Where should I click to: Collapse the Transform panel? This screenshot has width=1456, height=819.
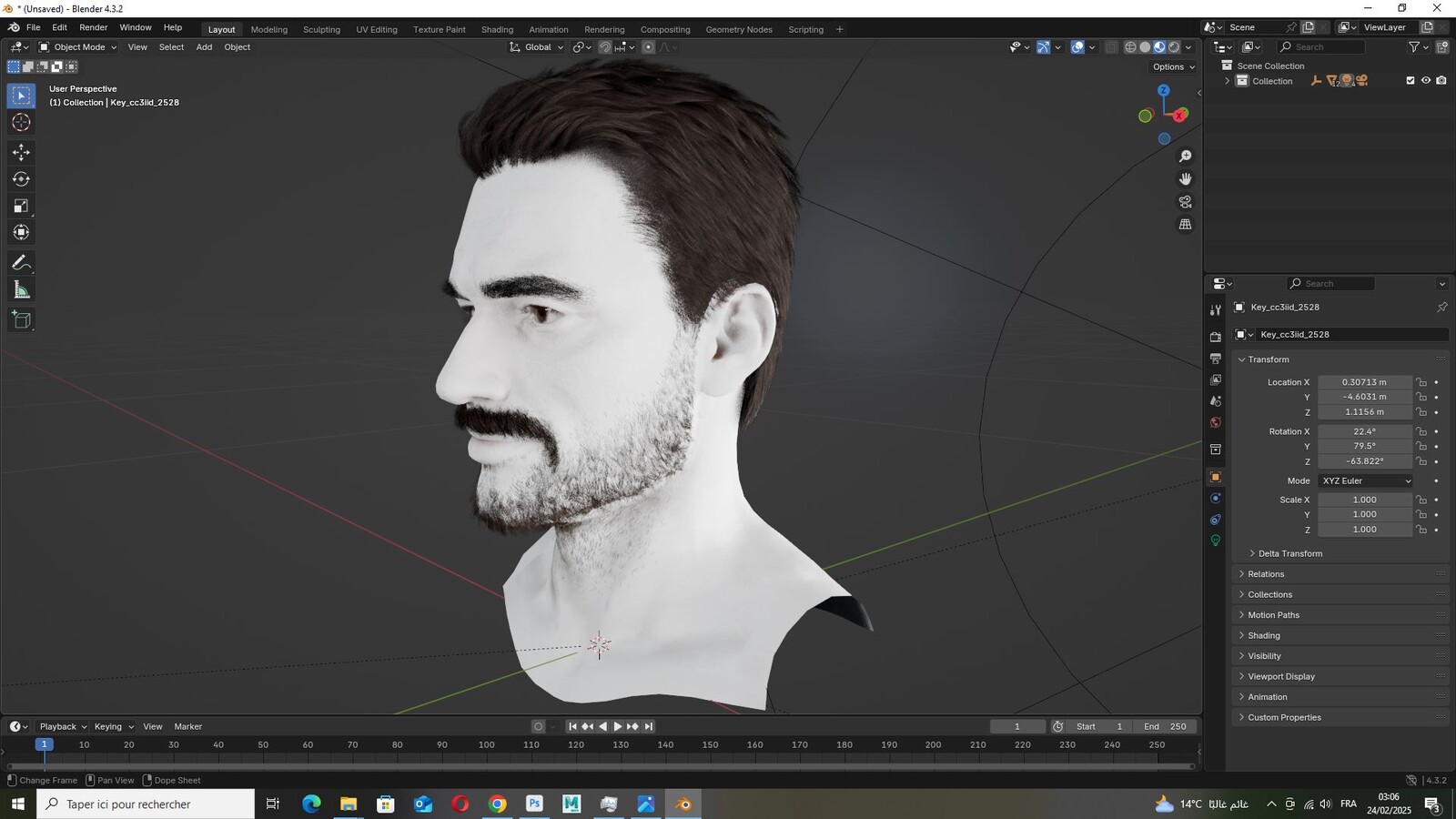[1268, 359]
